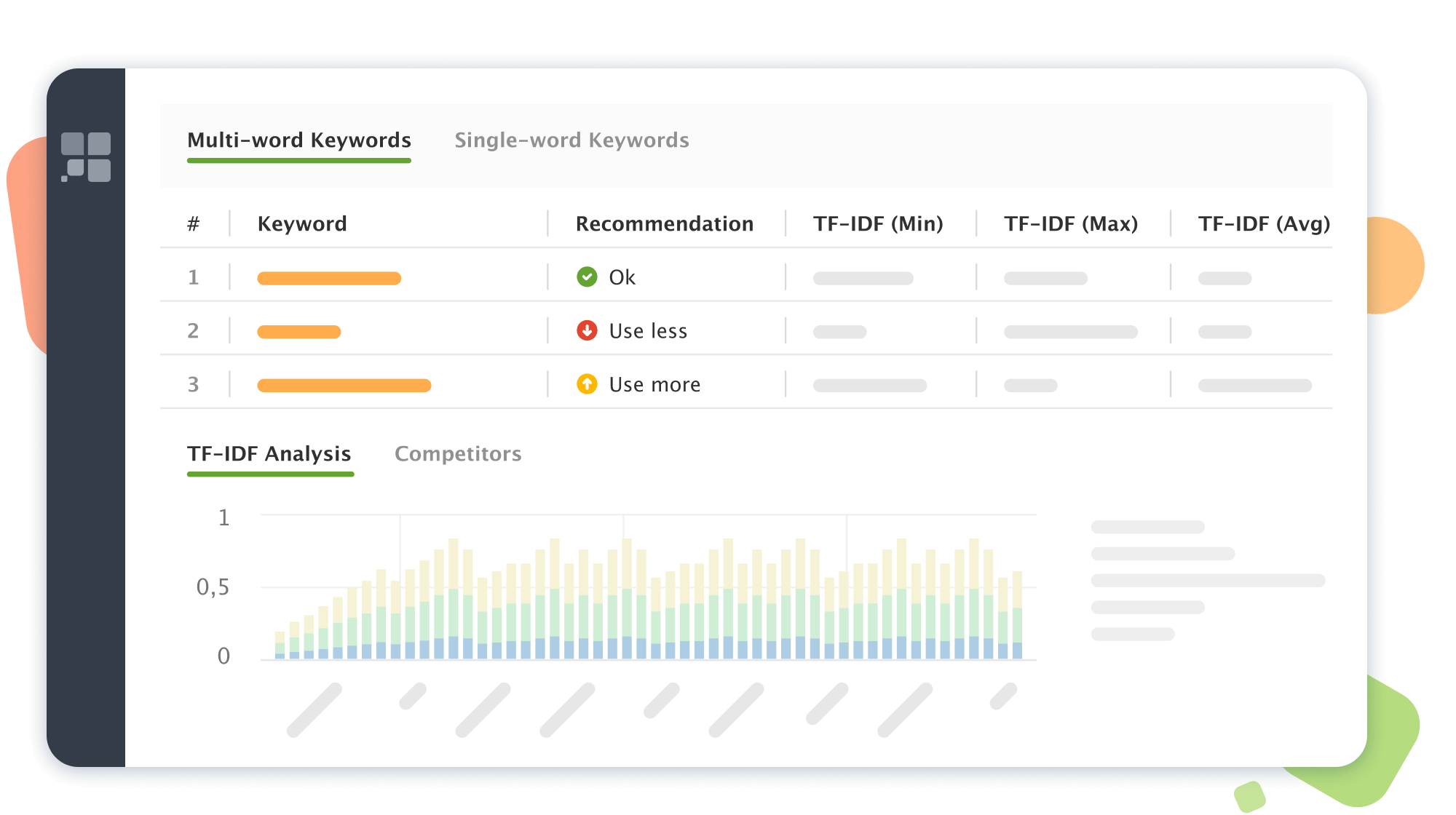This screenshot has height=815, width=1456.
Task: Select the Ok recommendation text
Action: 622,277
